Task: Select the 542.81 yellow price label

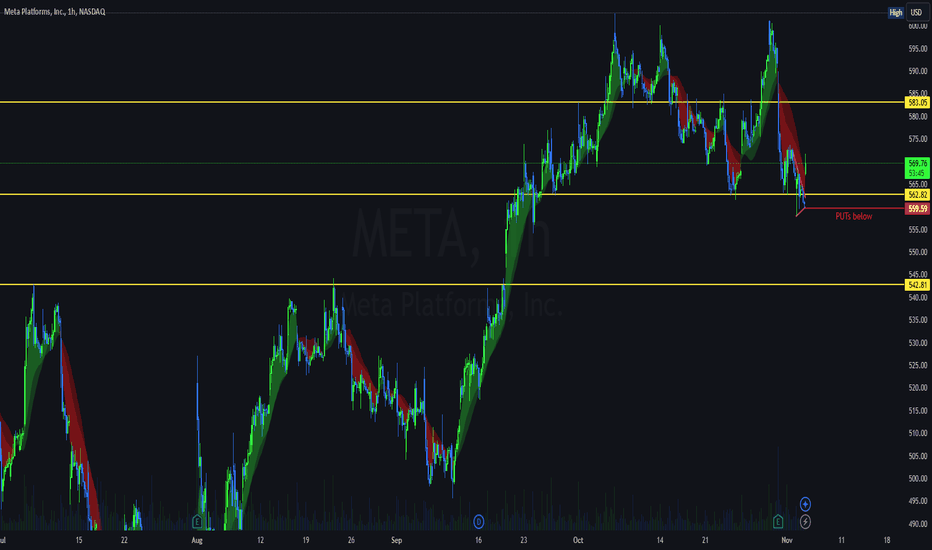Action: (917, 285)
